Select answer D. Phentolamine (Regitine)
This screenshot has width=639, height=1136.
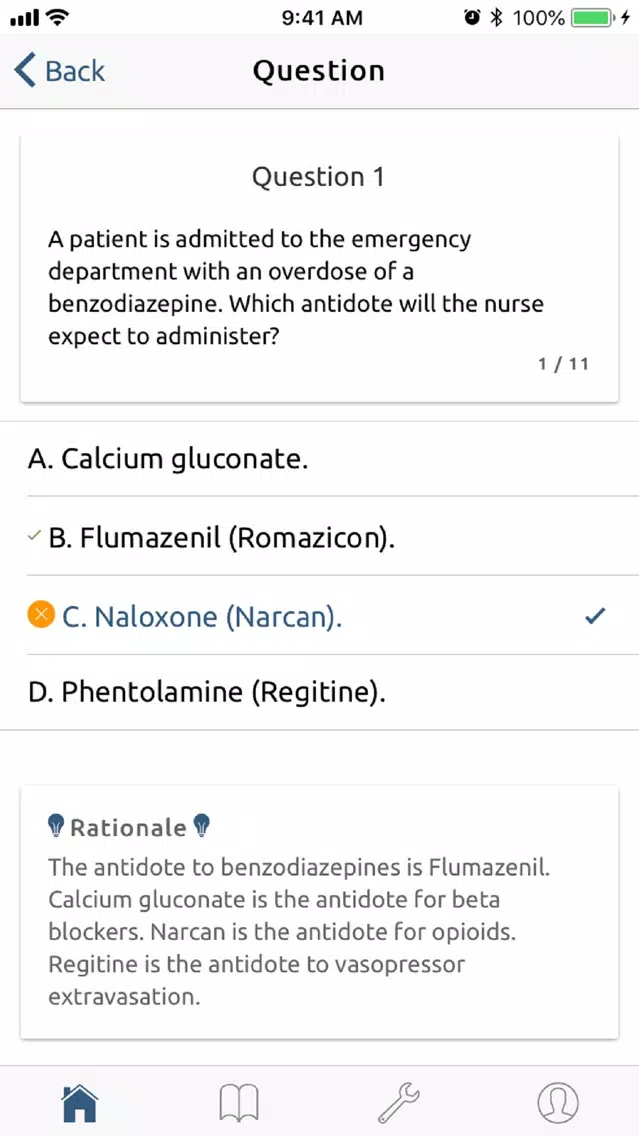click(x=320, y=693)
